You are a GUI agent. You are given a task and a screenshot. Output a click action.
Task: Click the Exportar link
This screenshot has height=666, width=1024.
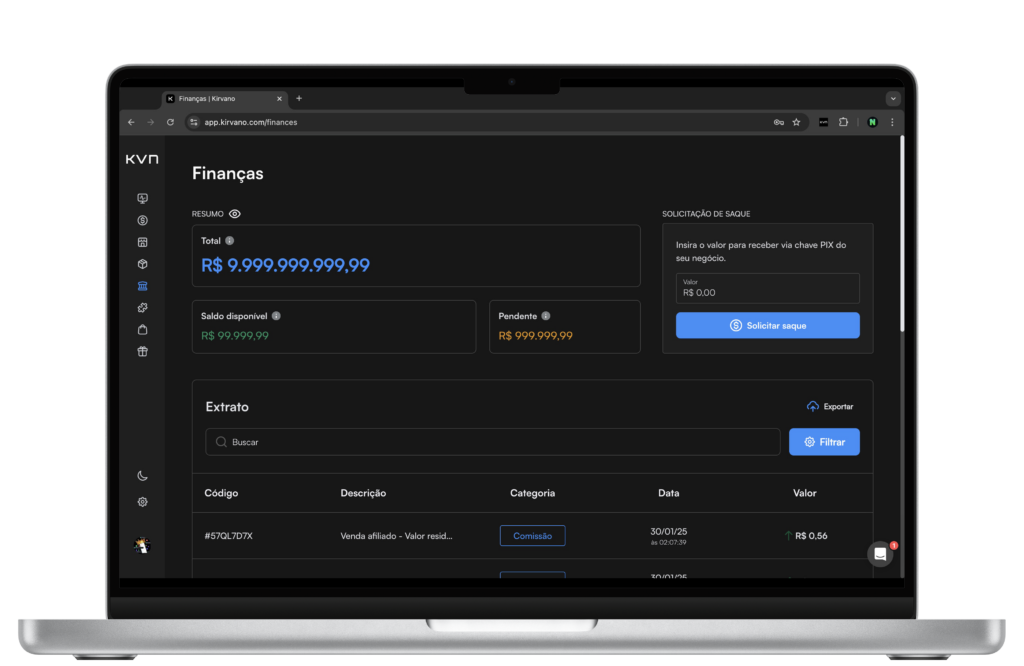(830, 407)
